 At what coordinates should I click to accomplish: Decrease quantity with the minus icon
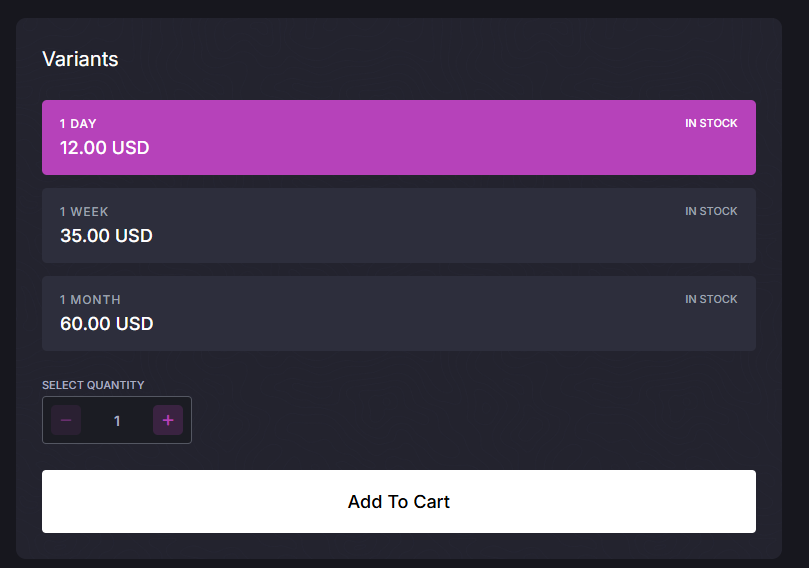(x=66, y=421)
